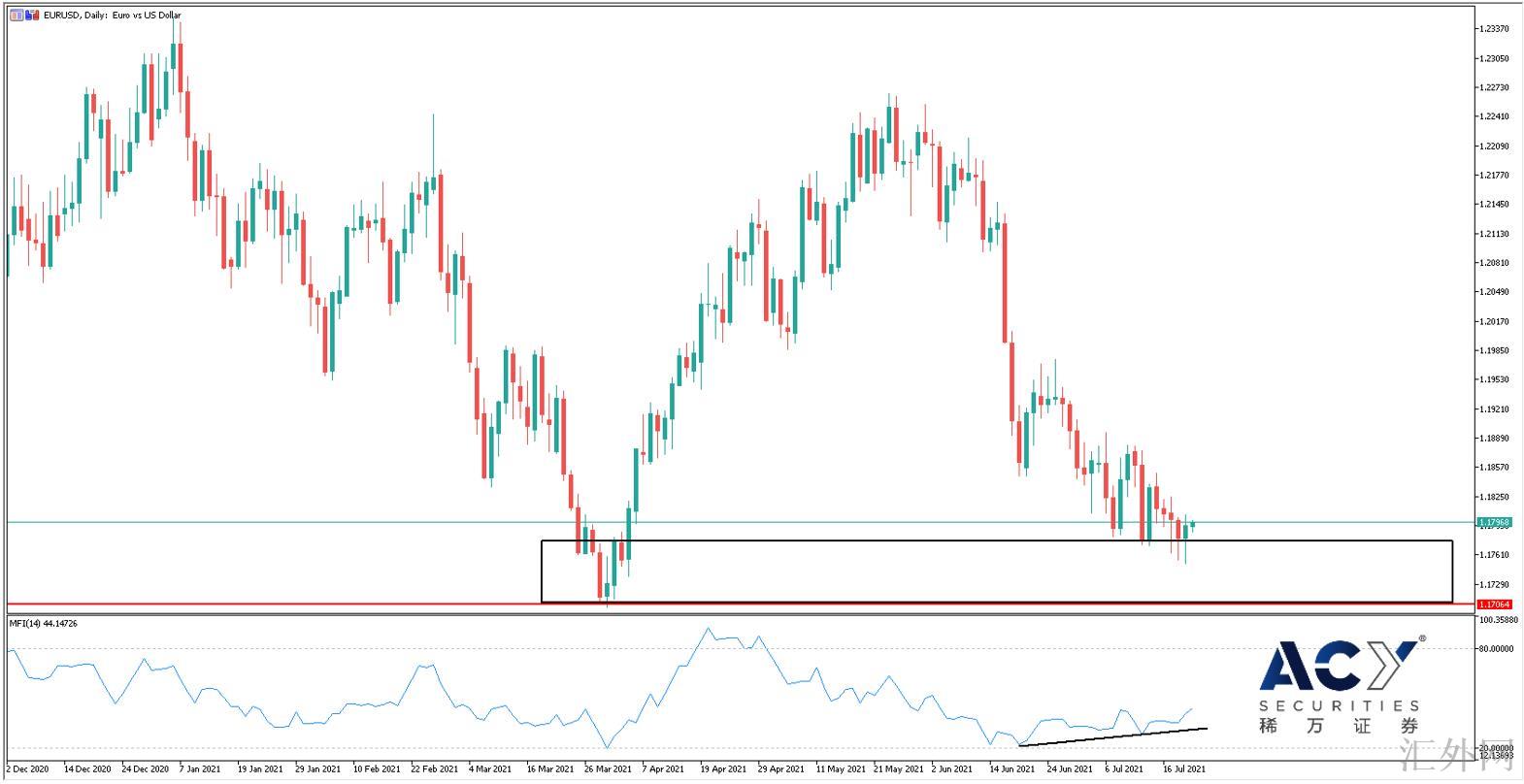
Task: Click the 2 Dec 2020 date label
Action: coord(27,769)
